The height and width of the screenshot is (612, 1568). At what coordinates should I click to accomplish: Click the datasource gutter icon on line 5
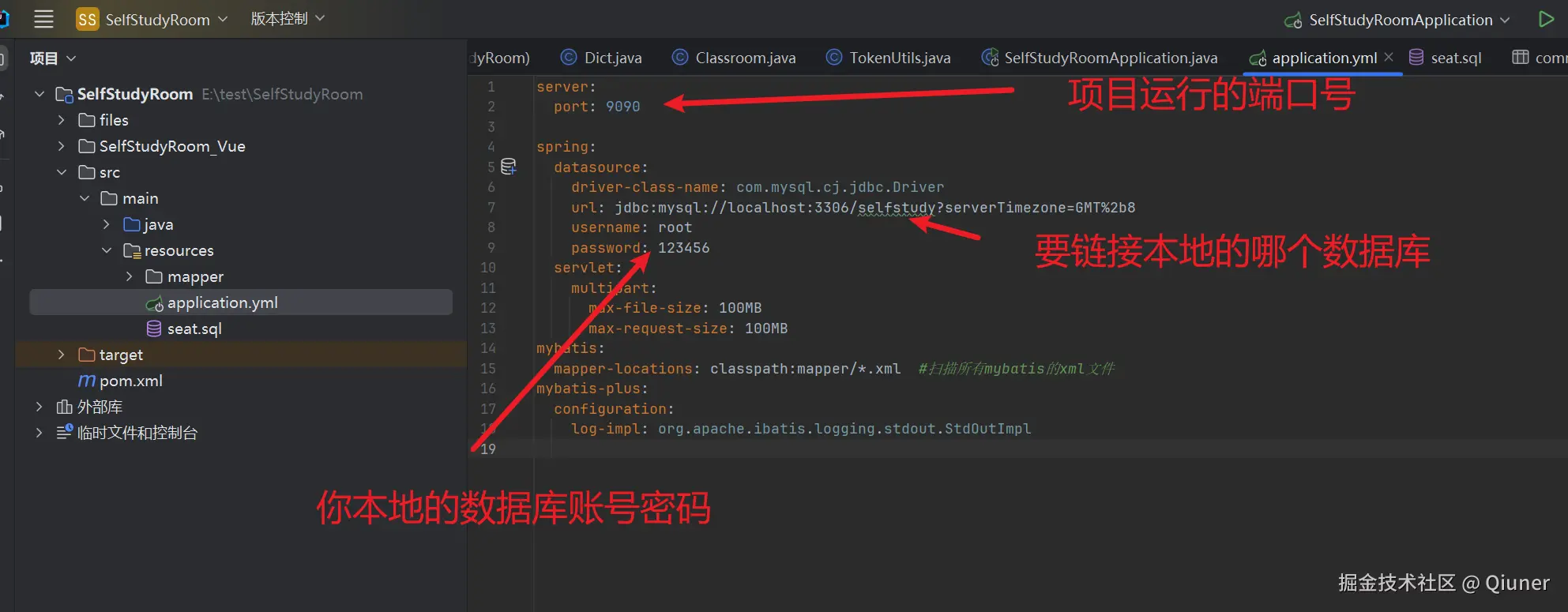[x=509, y=167]
